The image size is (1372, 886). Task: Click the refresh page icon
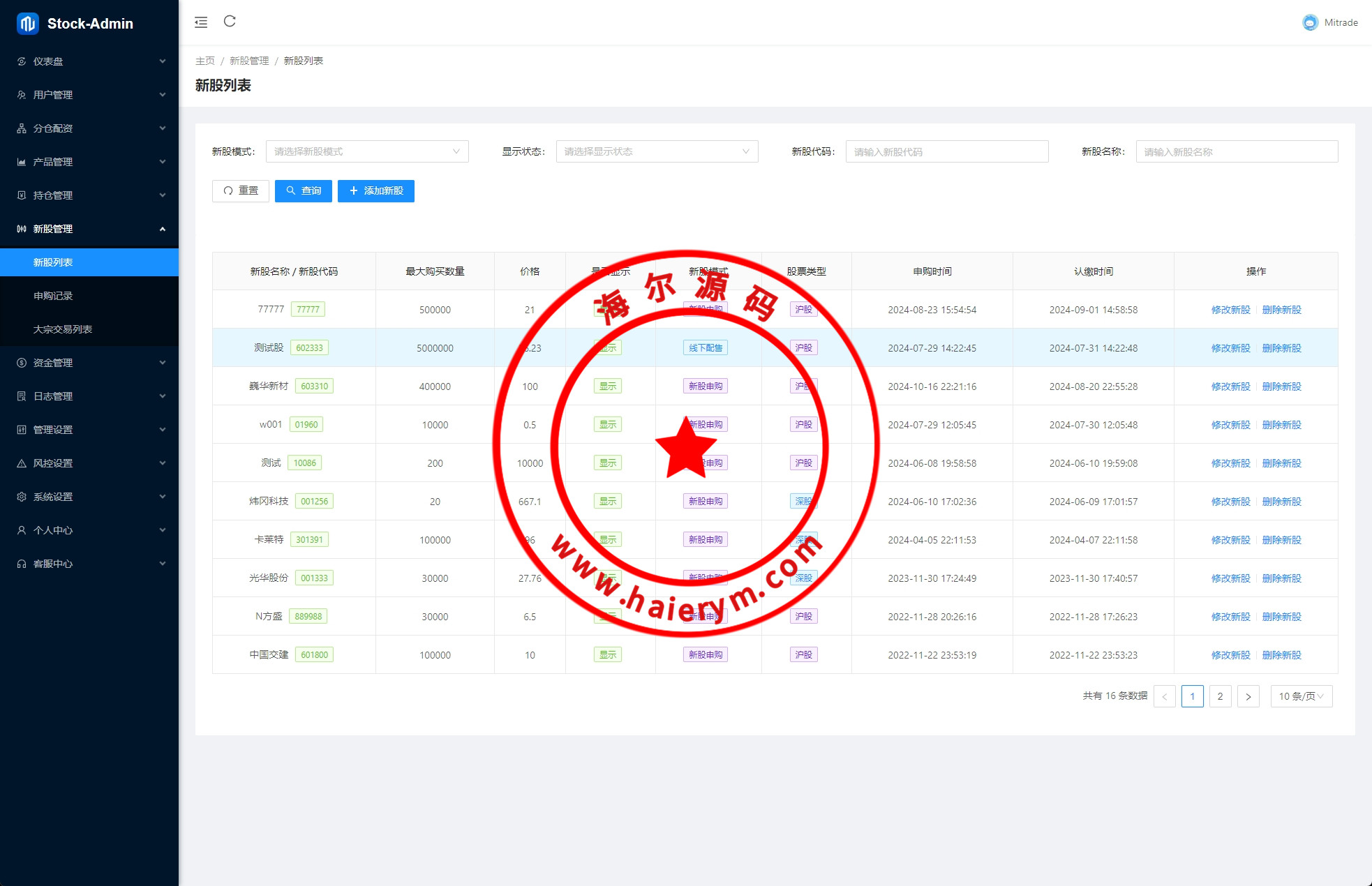tap(230, 22)
